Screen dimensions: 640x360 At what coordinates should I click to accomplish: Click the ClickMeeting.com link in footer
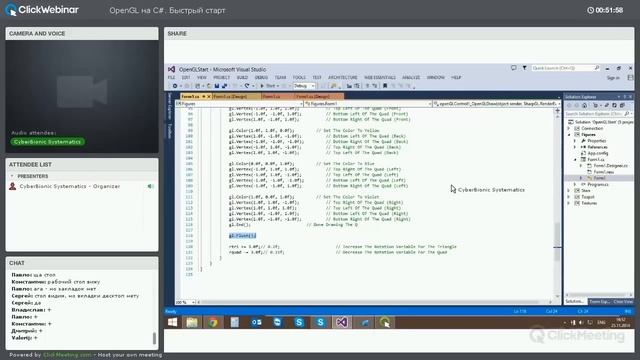67,355
